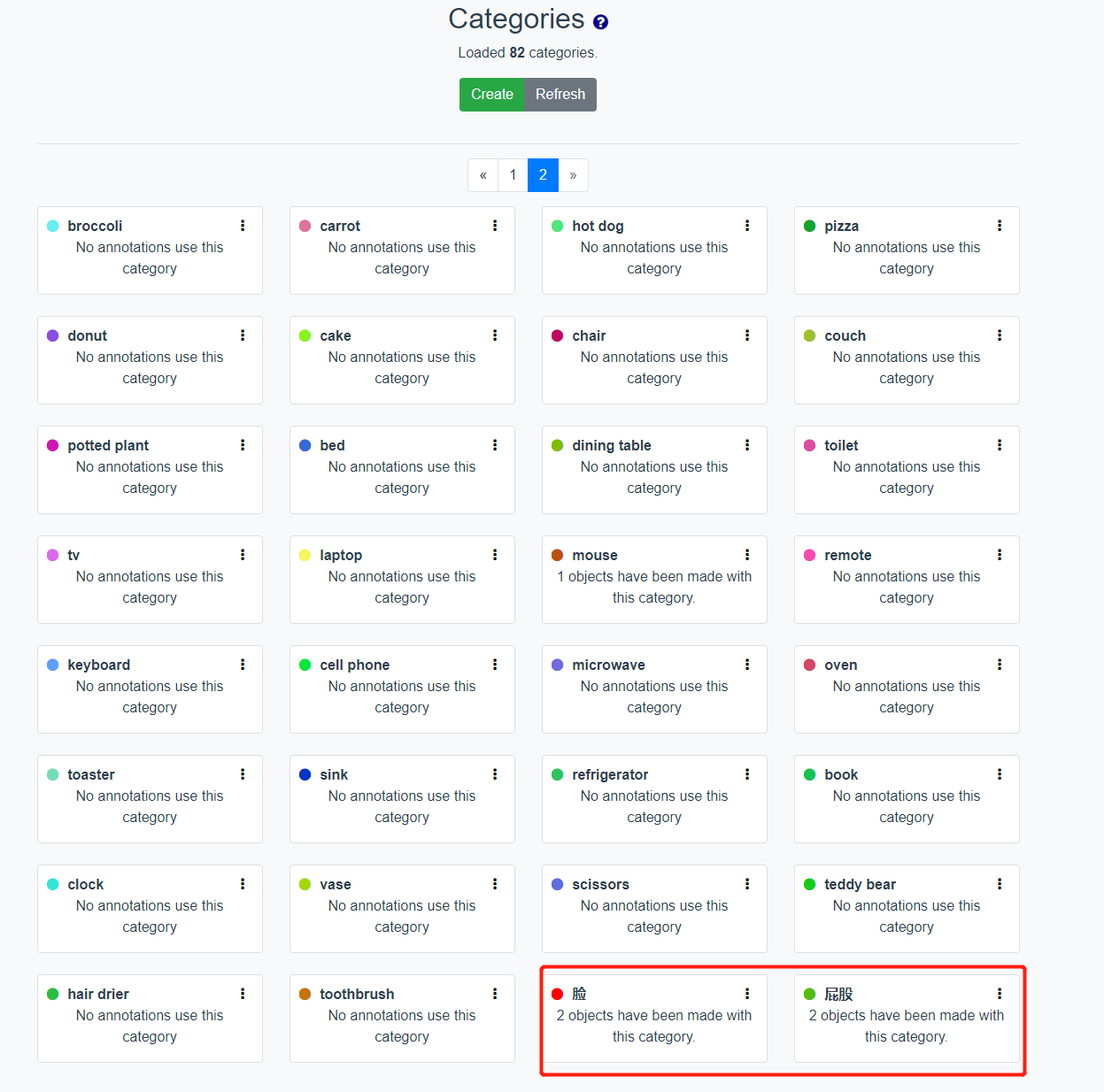Viewport: 1104px width, 1092px height.
Task: Click the previous page arrow
Action: coord(483,174)
